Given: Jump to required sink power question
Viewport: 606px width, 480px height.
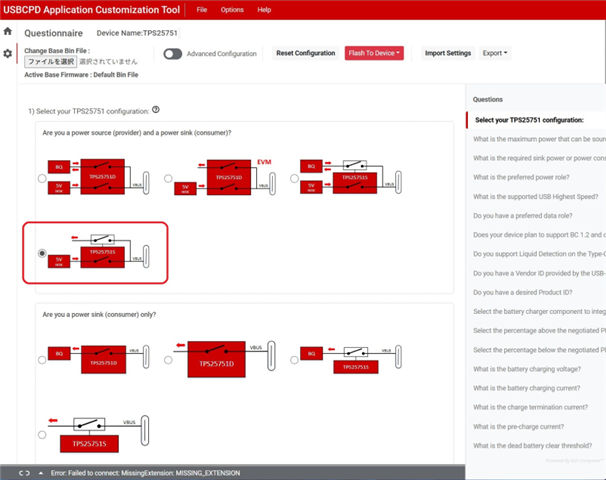Looking at the screenshot, I should point(539,158).
